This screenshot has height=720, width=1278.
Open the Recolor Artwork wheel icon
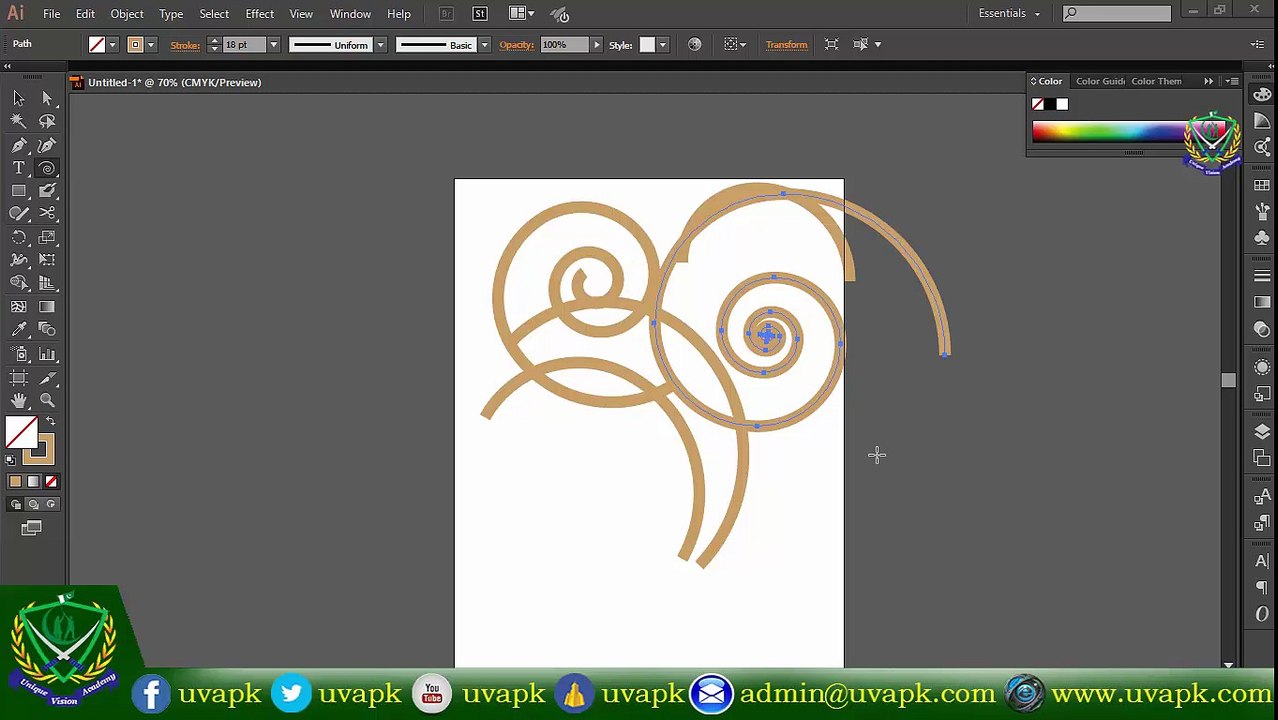tap(695, 44)
